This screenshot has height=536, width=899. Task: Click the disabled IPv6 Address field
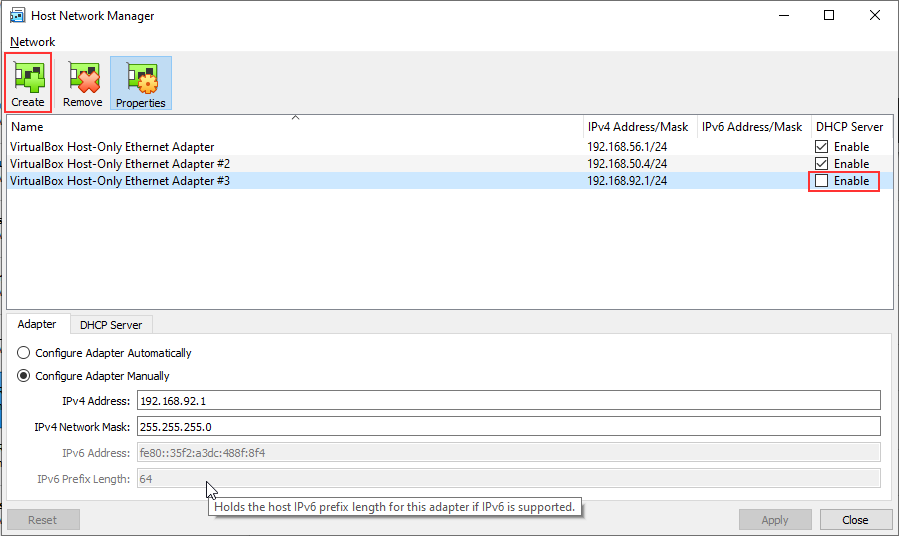[509, 452]
